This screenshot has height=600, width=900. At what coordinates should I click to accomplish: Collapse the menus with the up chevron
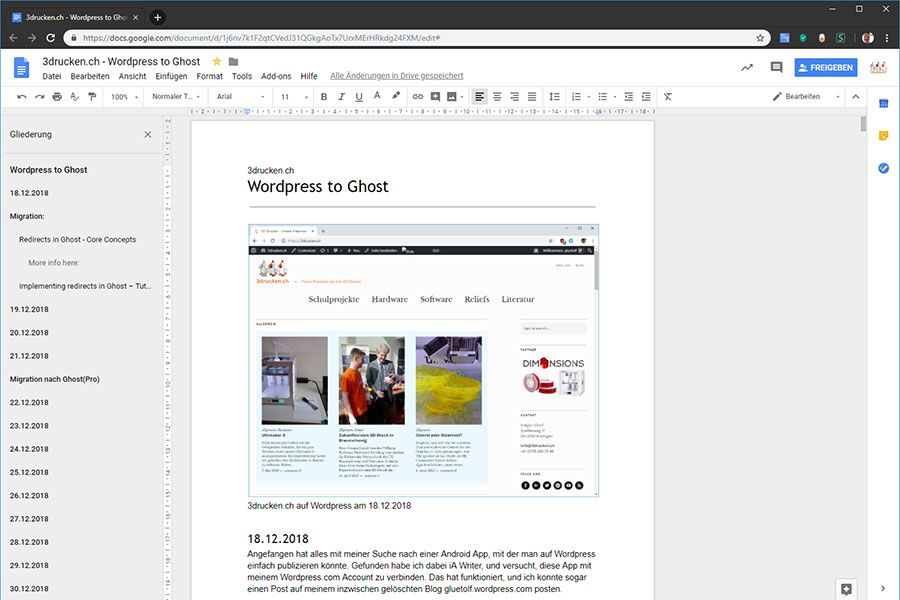(x=856, y=96)
